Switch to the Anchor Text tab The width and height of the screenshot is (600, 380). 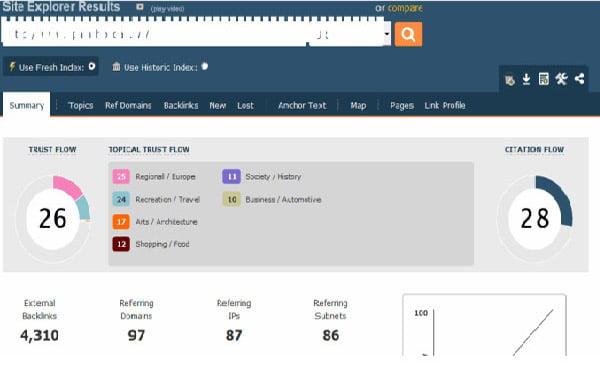[x=302, y=105]
